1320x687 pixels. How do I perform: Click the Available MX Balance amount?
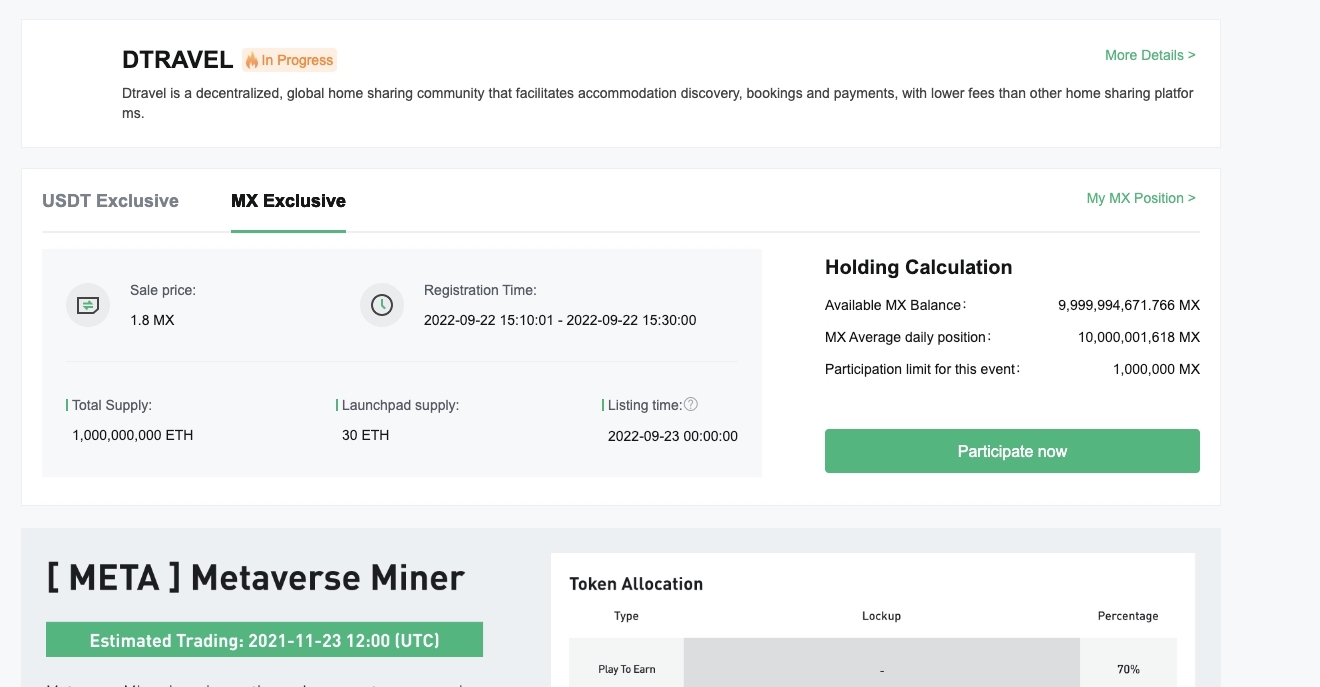point(1128,305)
